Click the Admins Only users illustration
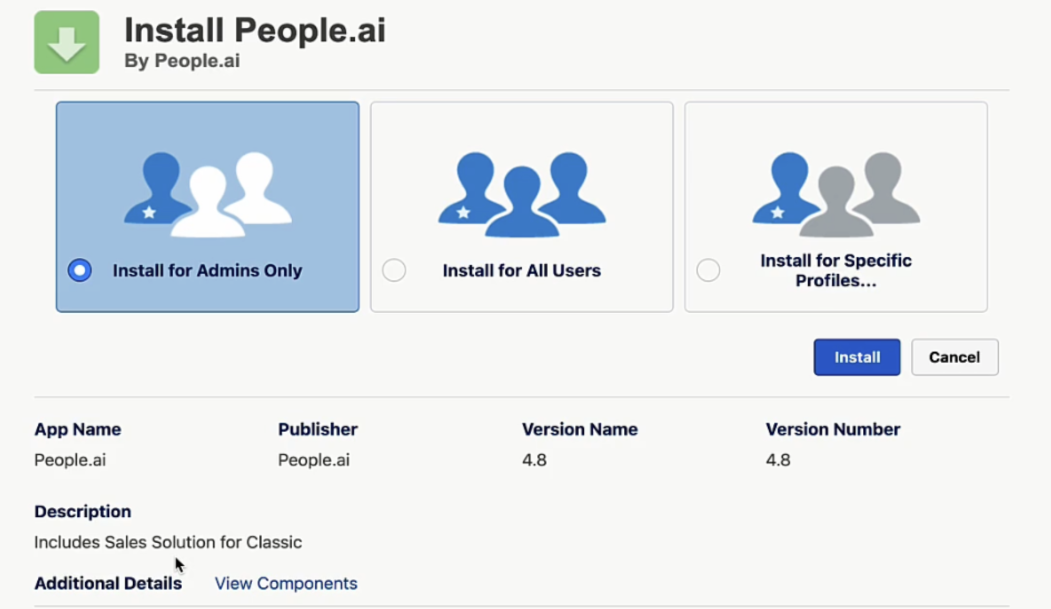This screenshot has height=609, width=1051. pyautogui.click(x=208, y=194)
